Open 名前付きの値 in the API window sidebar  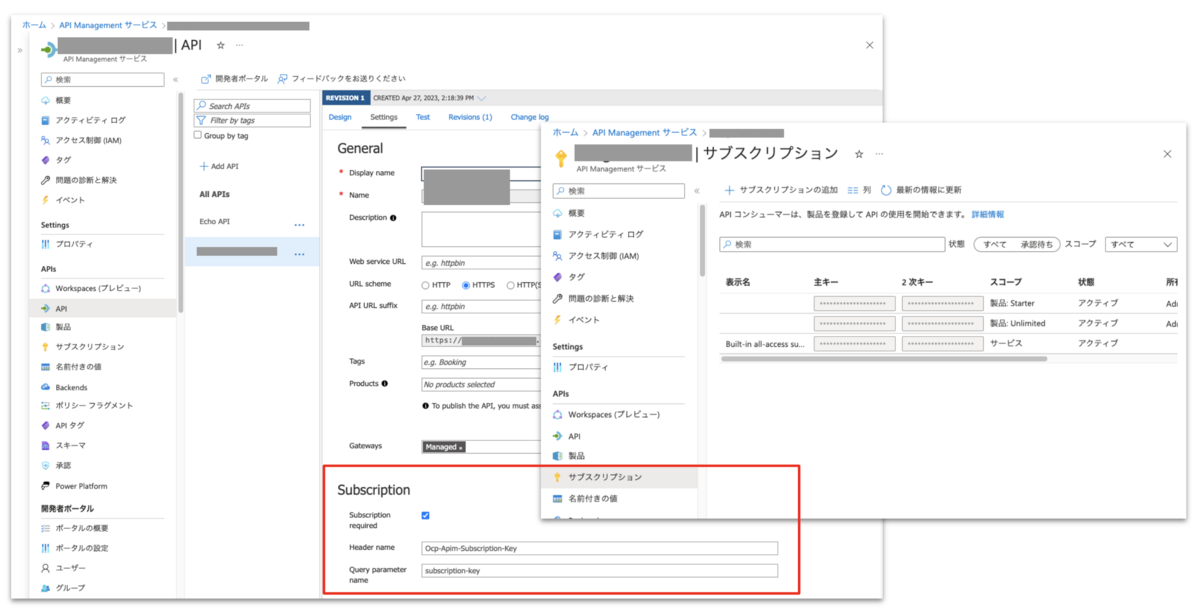[x=79, y=367]
